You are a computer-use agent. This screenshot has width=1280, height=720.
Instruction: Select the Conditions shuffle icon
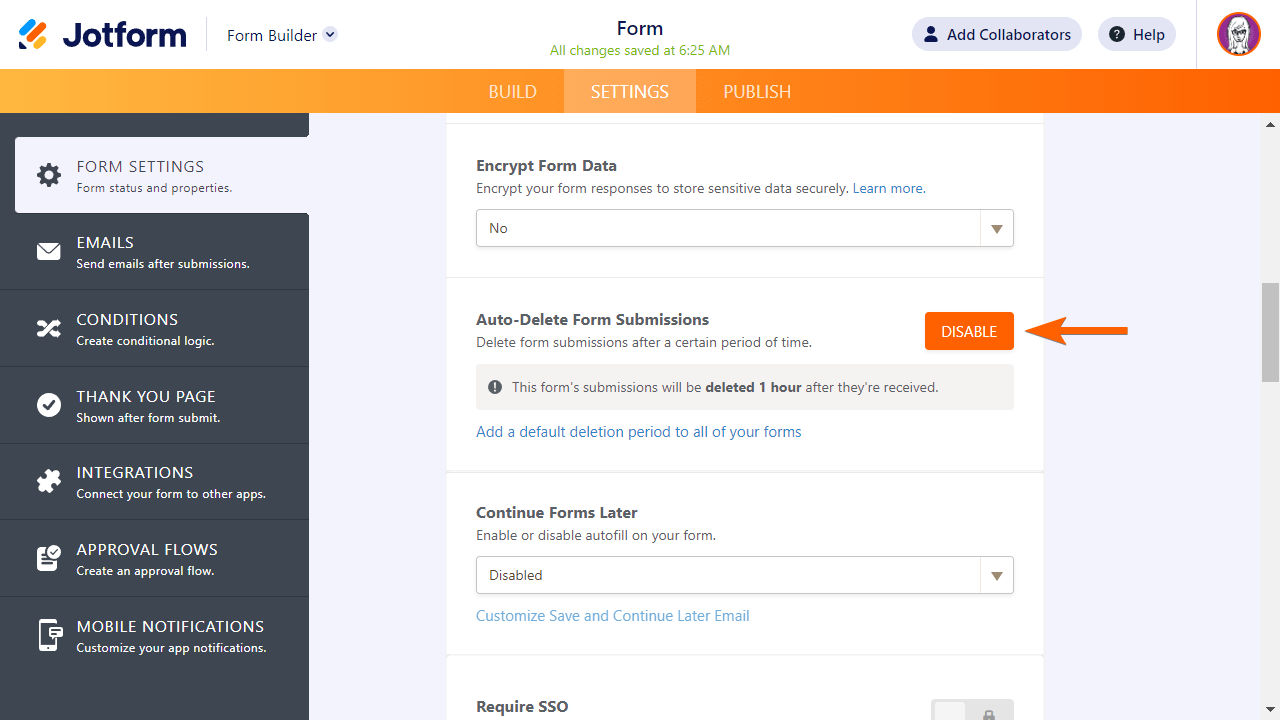48,329
